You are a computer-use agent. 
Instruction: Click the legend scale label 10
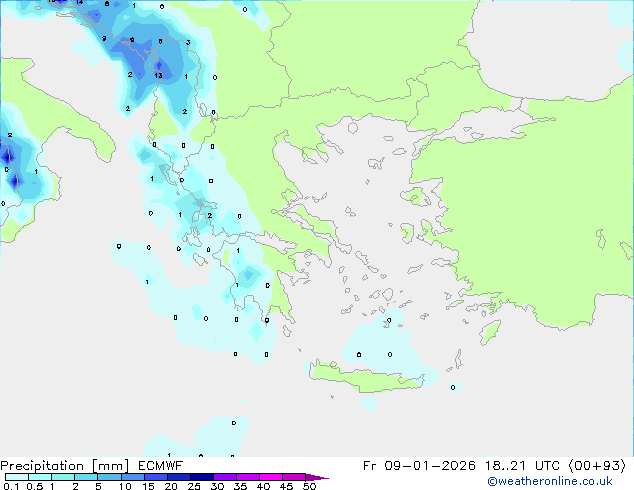125,486
